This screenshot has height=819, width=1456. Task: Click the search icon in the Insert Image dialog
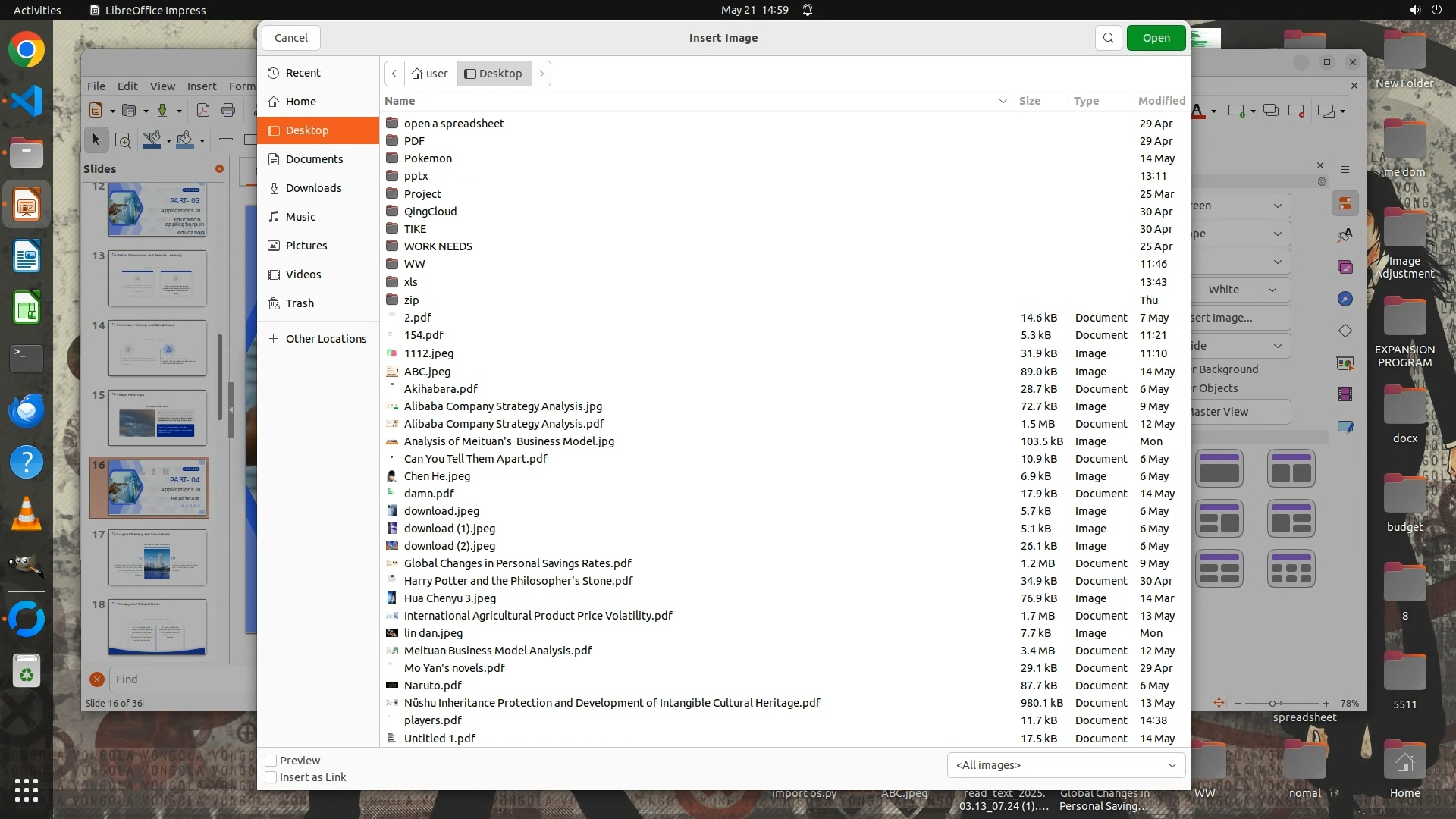[x=1108, y=38]
